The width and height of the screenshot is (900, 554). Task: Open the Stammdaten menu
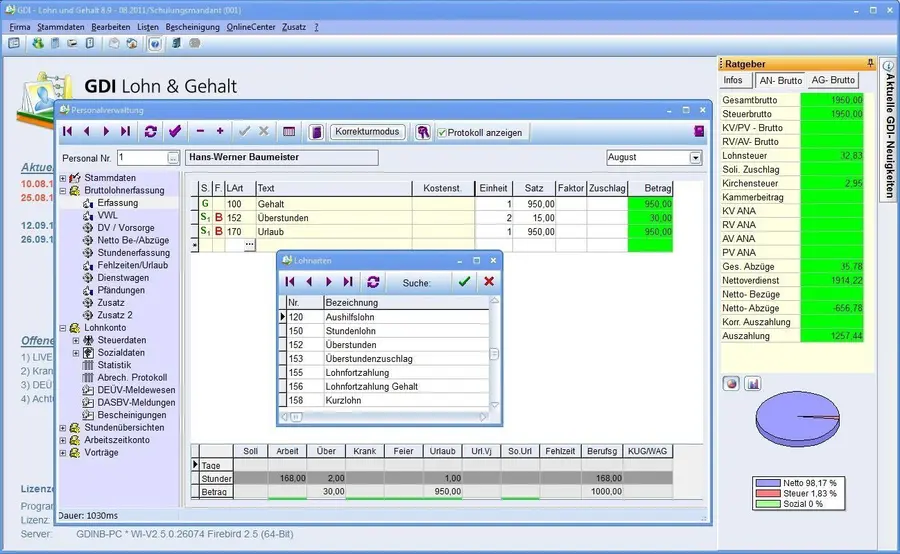tap(61, 27)
